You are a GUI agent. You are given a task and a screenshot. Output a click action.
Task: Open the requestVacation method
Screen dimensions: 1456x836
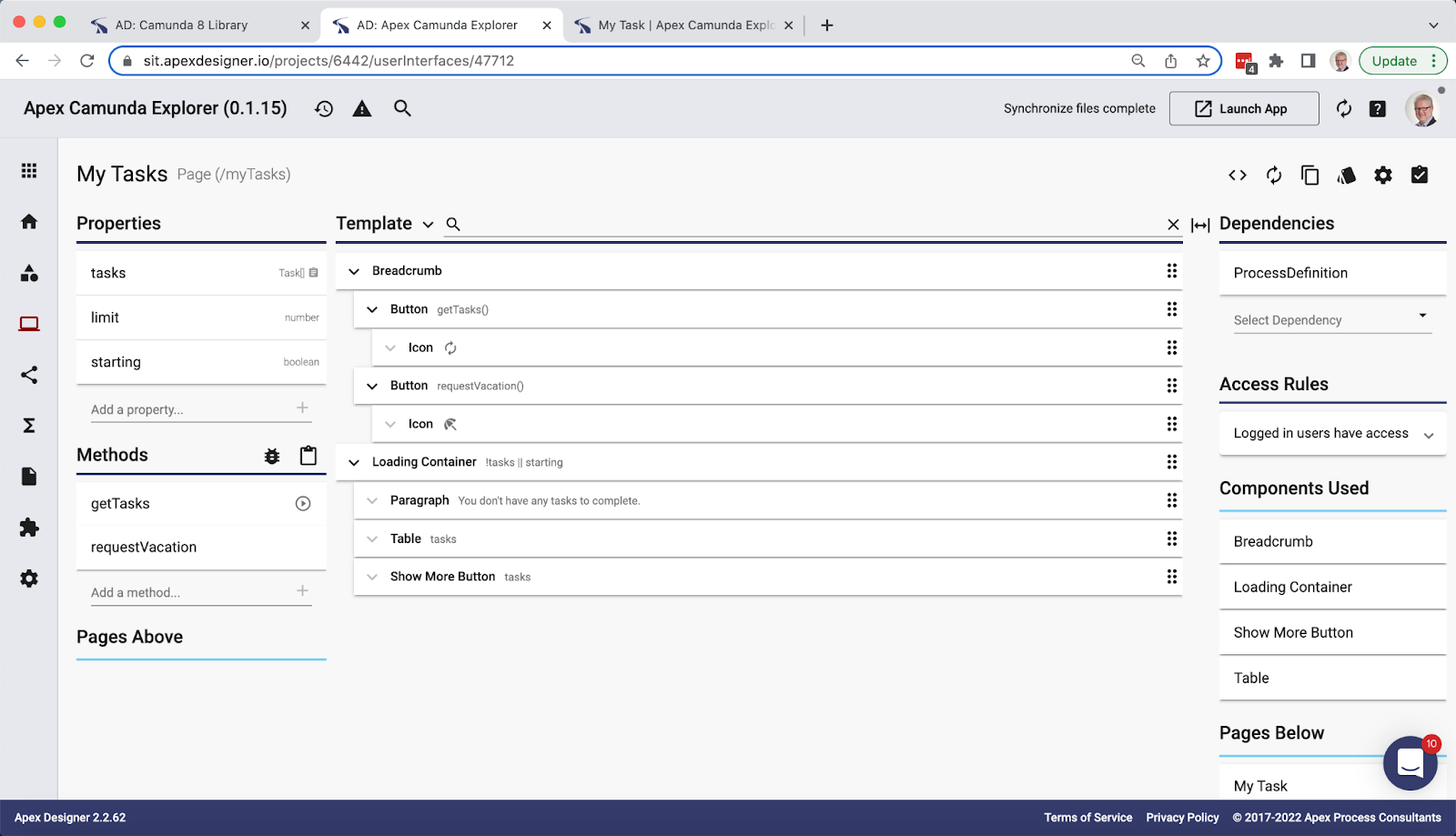(x=201, y=548)
